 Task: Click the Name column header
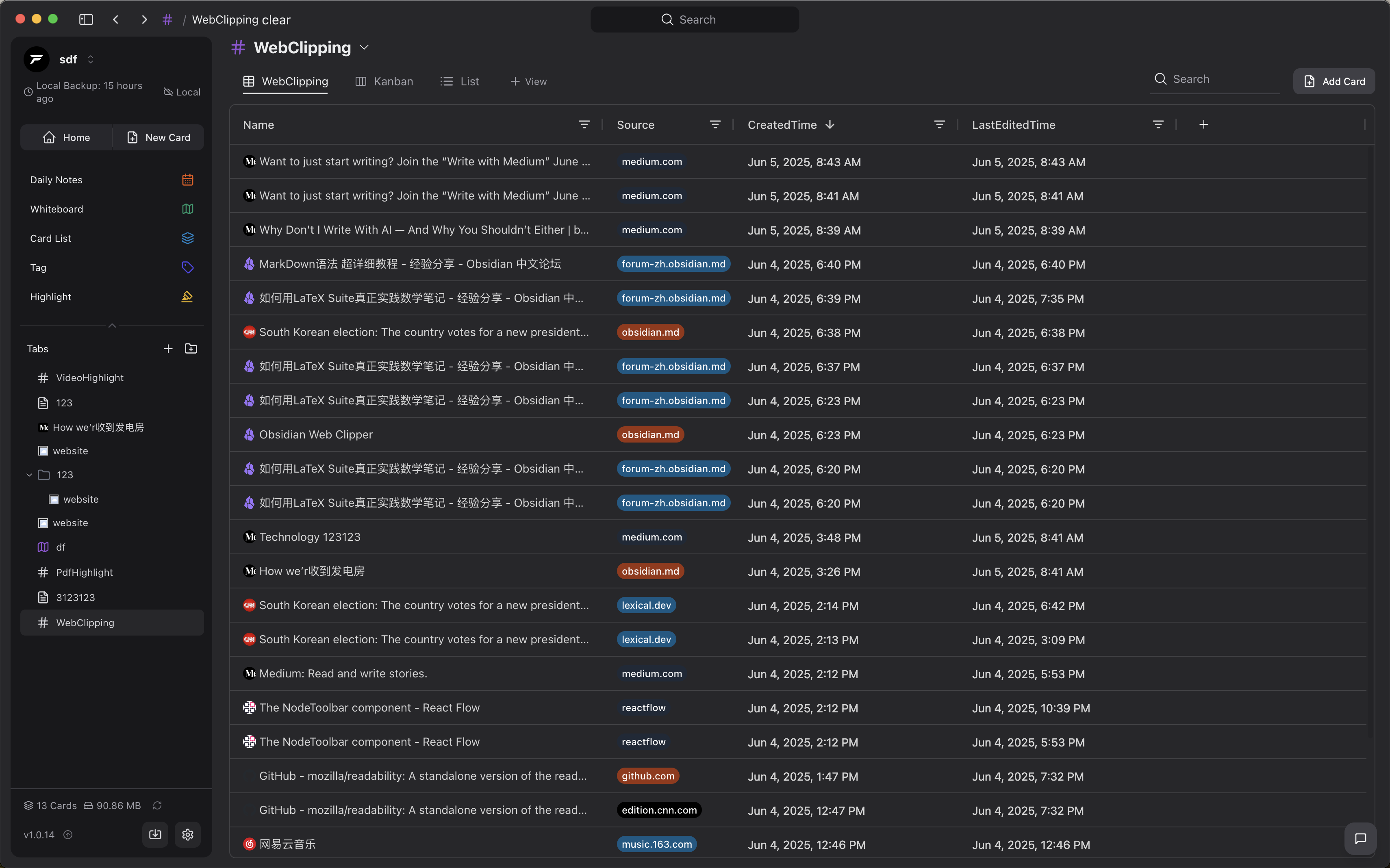(258, 125)
